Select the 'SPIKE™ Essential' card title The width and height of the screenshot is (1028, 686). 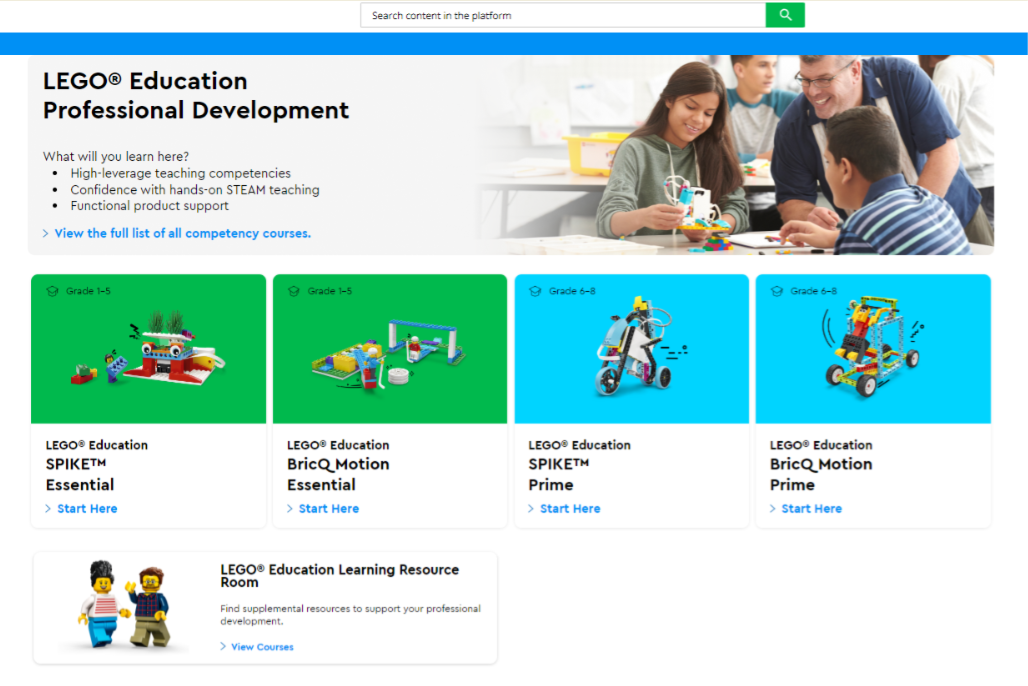click(80, 474)
